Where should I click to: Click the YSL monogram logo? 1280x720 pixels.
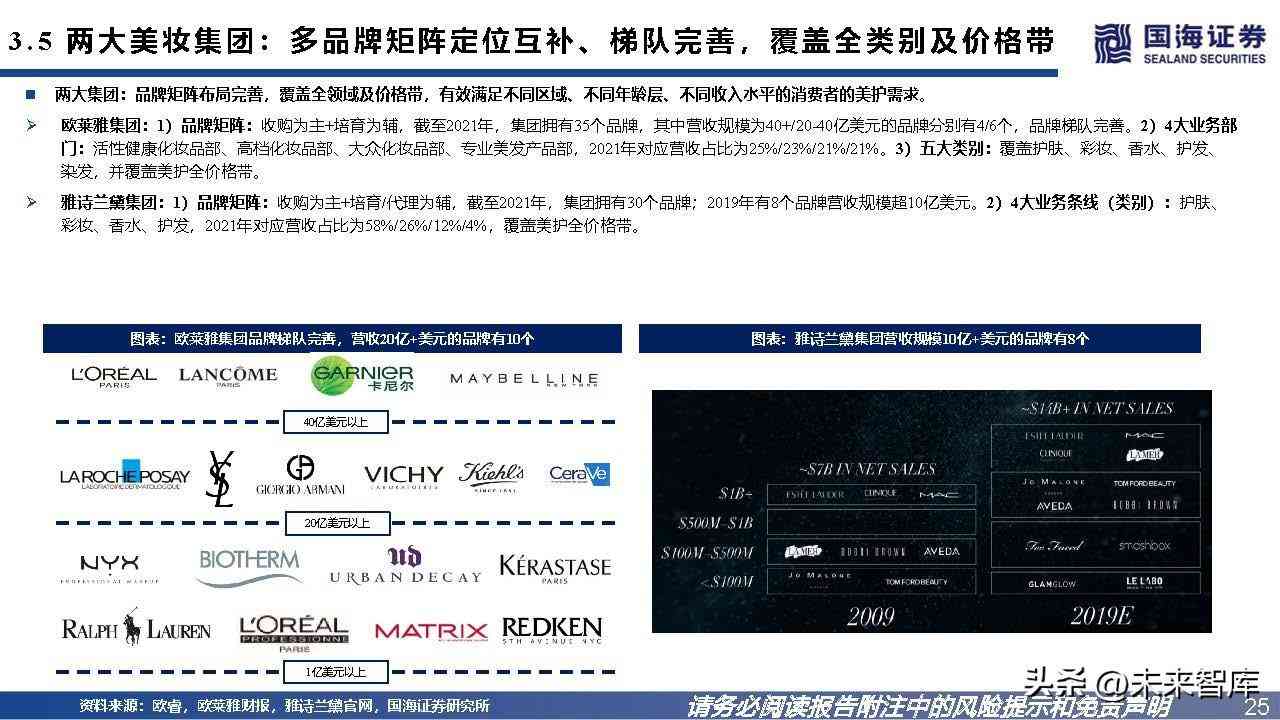219,479
